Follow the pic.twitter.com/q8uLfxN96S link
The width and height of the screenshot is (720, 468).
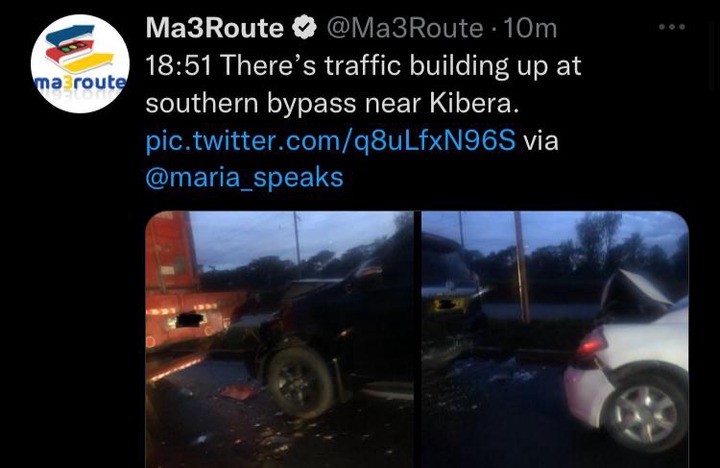[x=331, y=140]
